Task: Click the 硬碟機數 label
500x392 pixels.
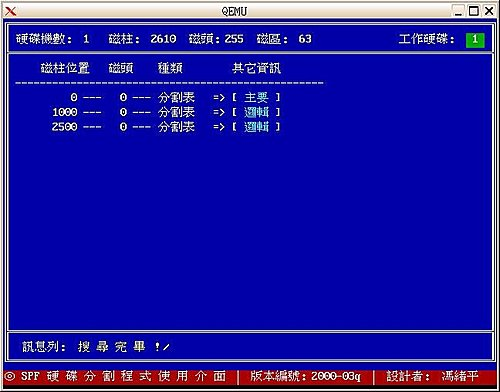Action: tap(44, 39)
